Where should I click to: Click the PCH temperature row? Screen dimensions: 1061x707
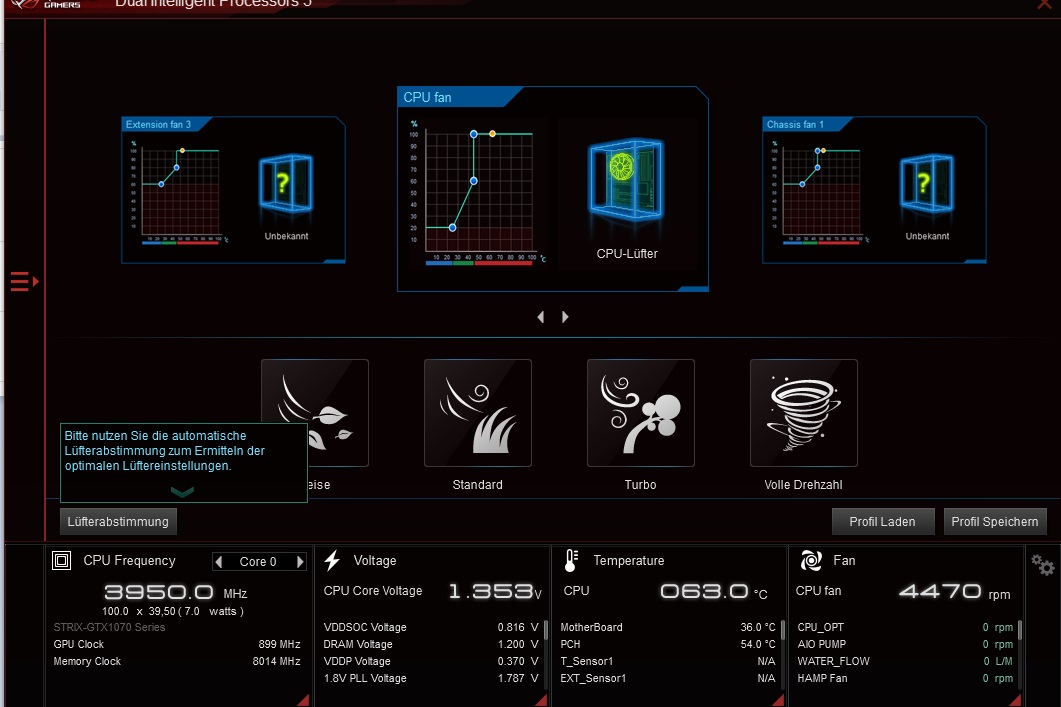click(668, 644)
